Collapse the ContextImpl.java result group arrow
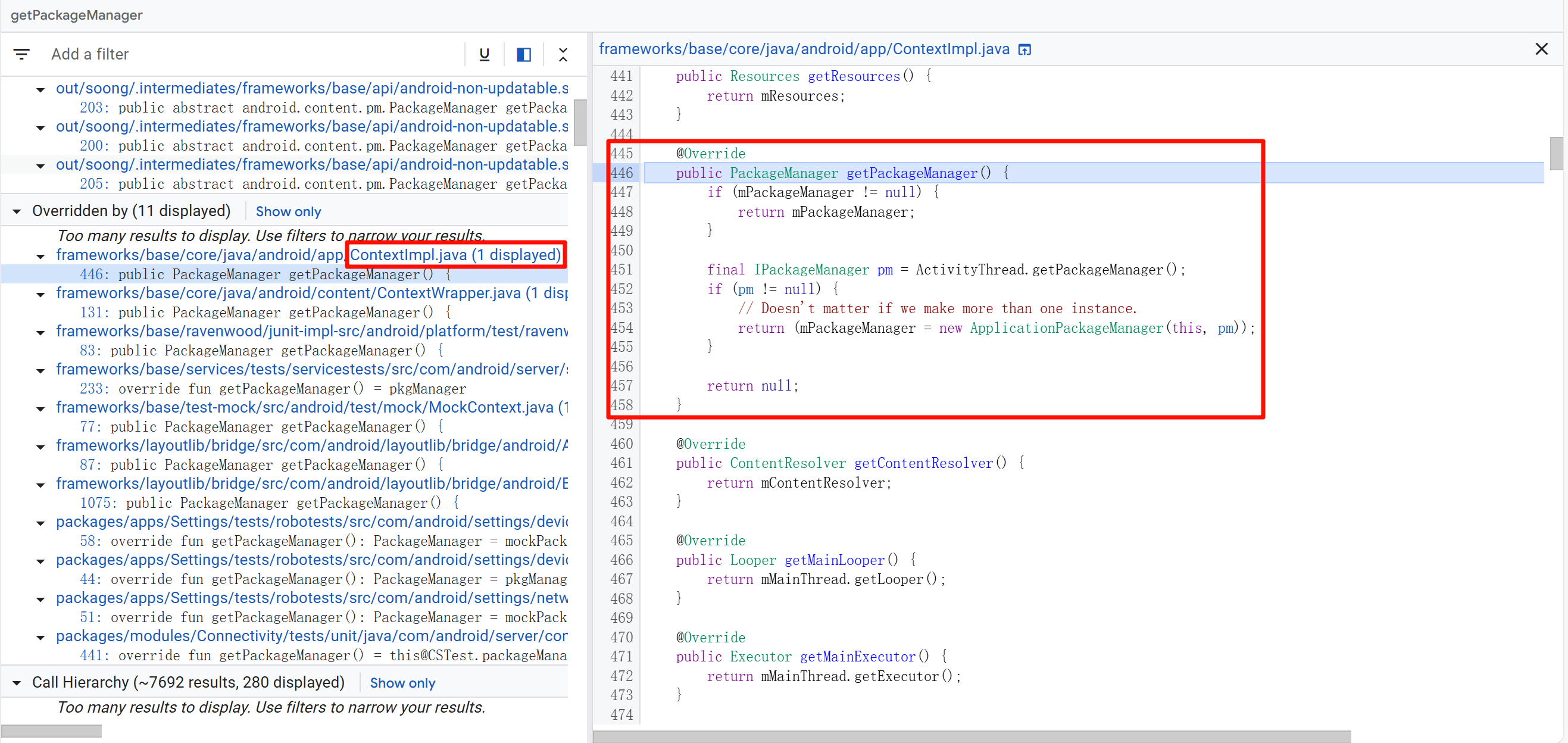Image resolution: width=1568 pixels, height=743 pixels. pos(41,256)
